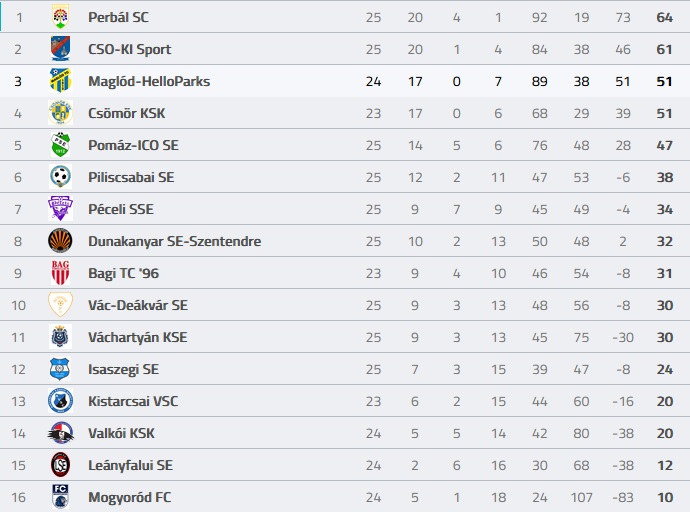
Task: Click the Leányfalui SE round LSE logo
Action: (60, 465)
